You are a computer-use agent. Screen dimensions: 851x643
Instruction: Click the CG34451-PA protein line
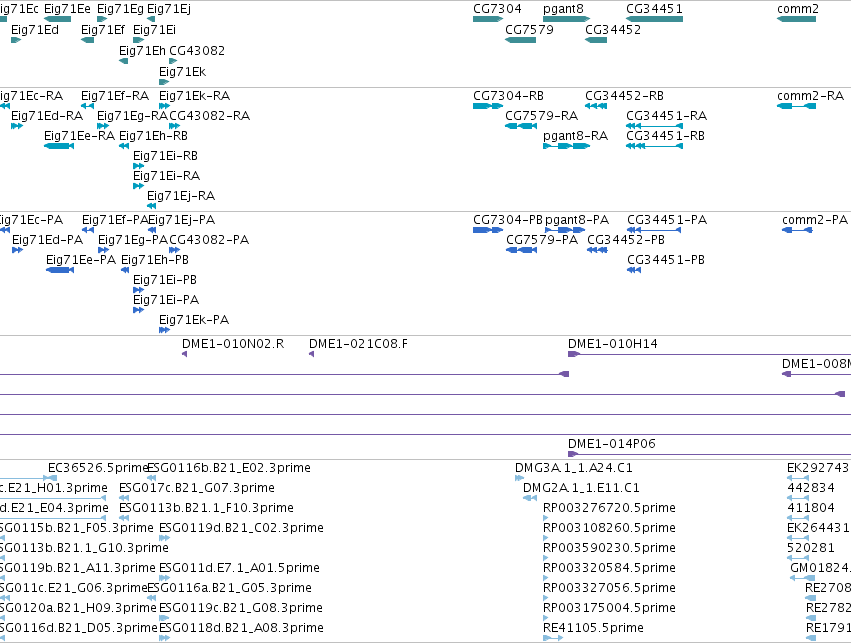[654, 230]
